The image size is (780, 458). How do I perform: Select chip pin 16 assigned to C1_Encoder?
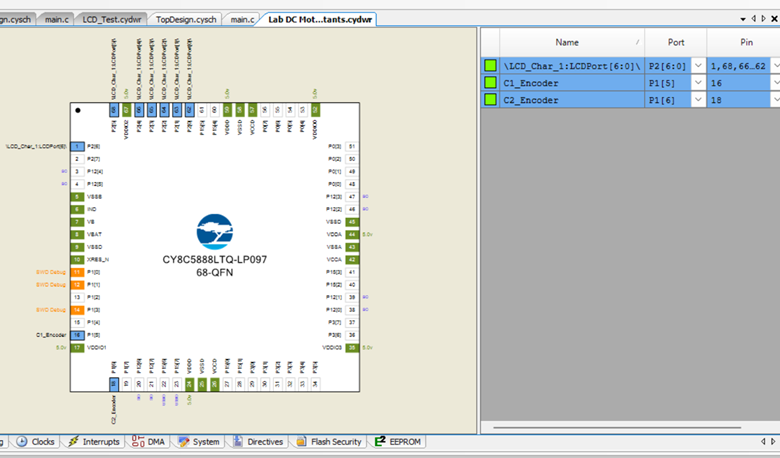[77, 335]
